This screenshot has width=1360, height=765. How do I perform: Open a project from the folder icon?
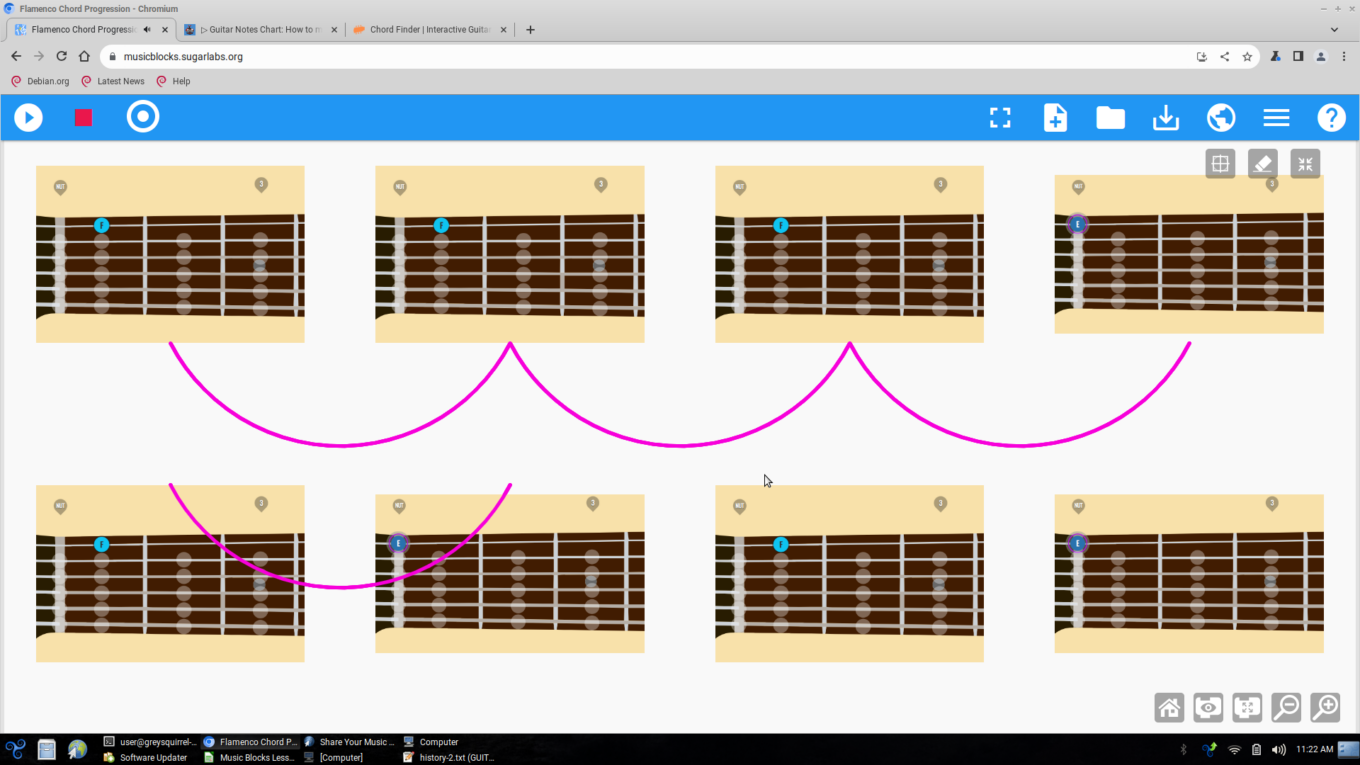pos(1110,118)
